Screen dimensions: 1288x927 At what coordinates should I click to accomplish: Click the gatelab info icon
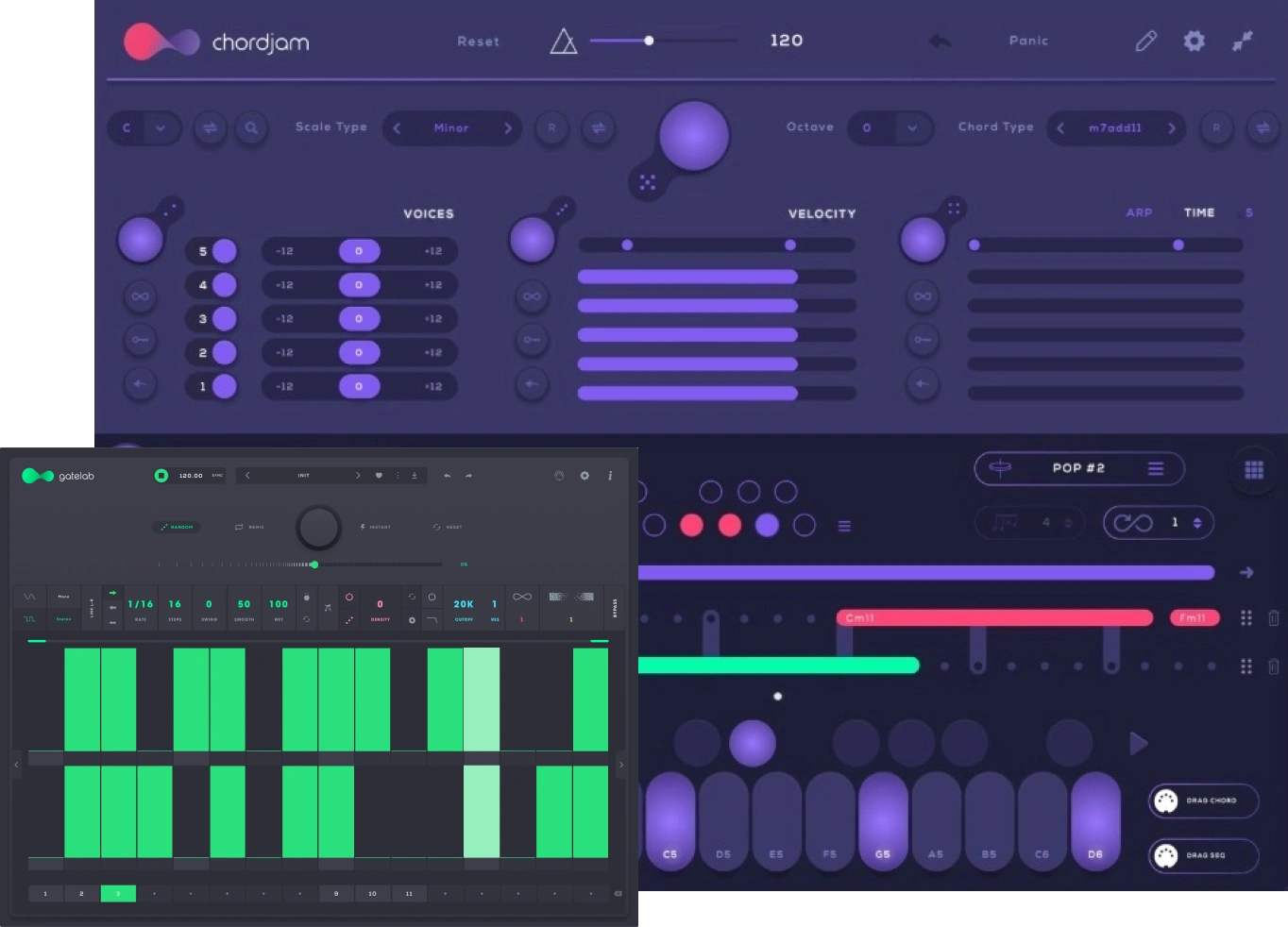point(610,476)
